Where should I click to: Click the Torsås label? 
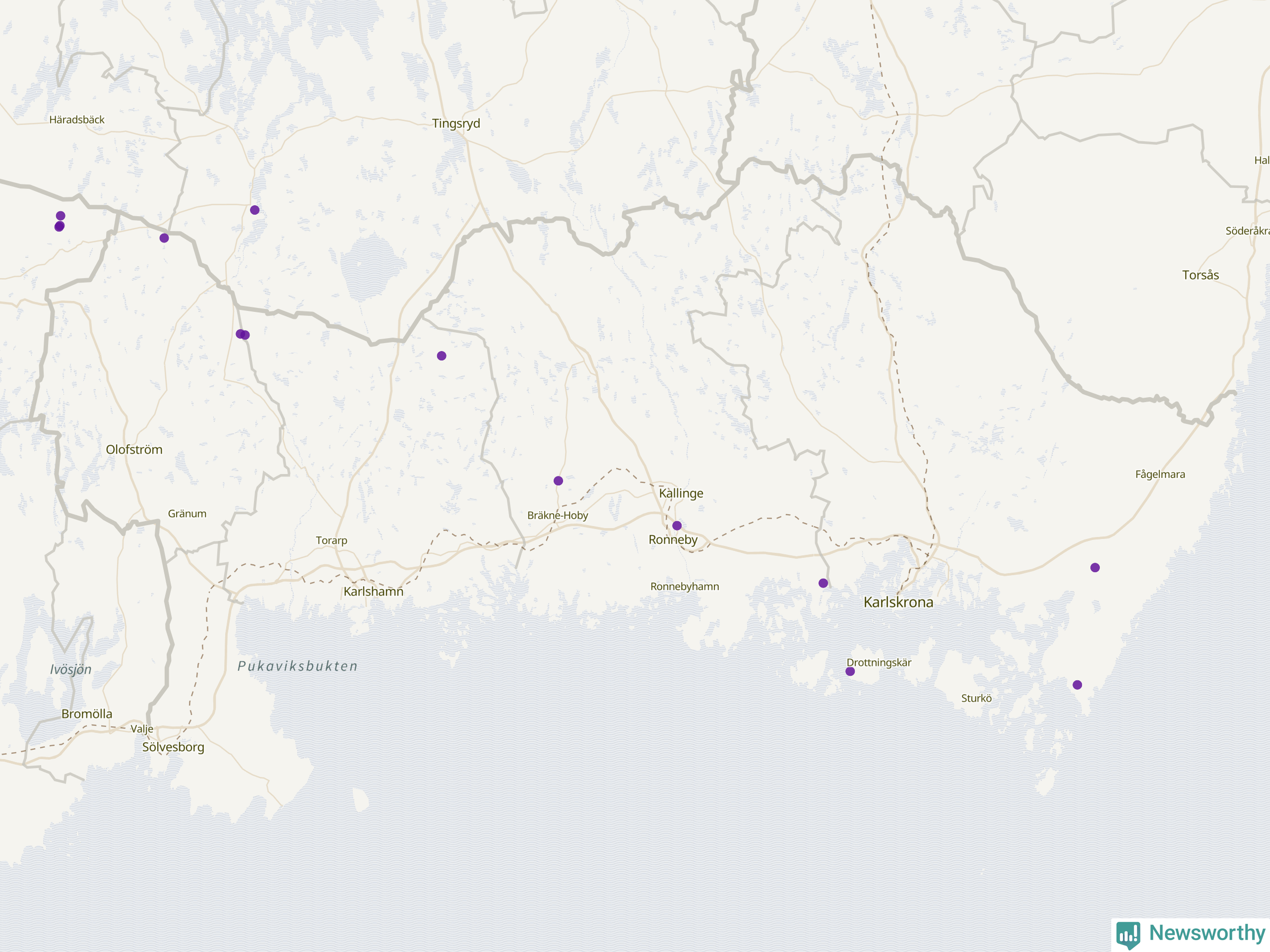1201,275
